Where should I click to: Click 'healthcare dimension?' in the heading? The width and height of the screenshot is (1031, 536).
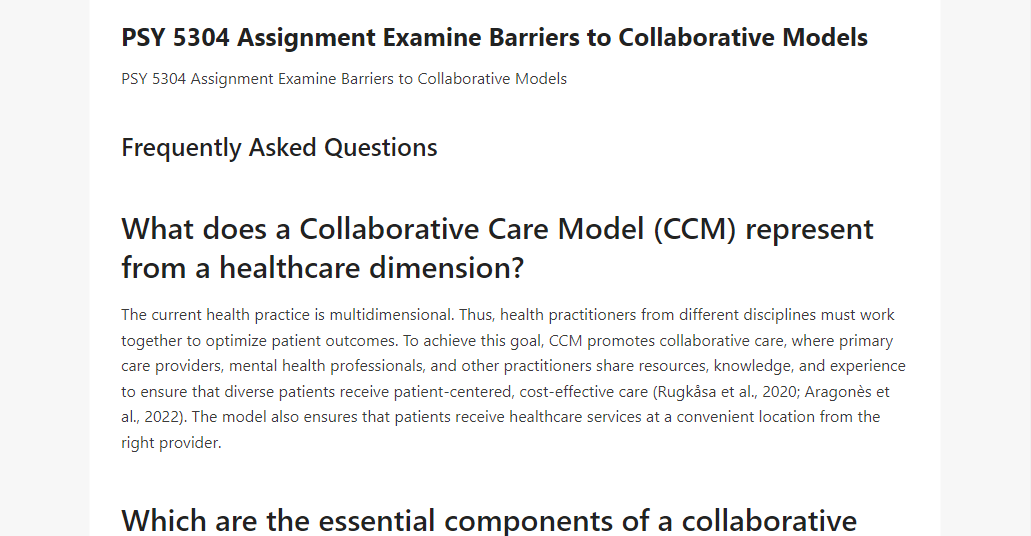click(x=372, y=268)
